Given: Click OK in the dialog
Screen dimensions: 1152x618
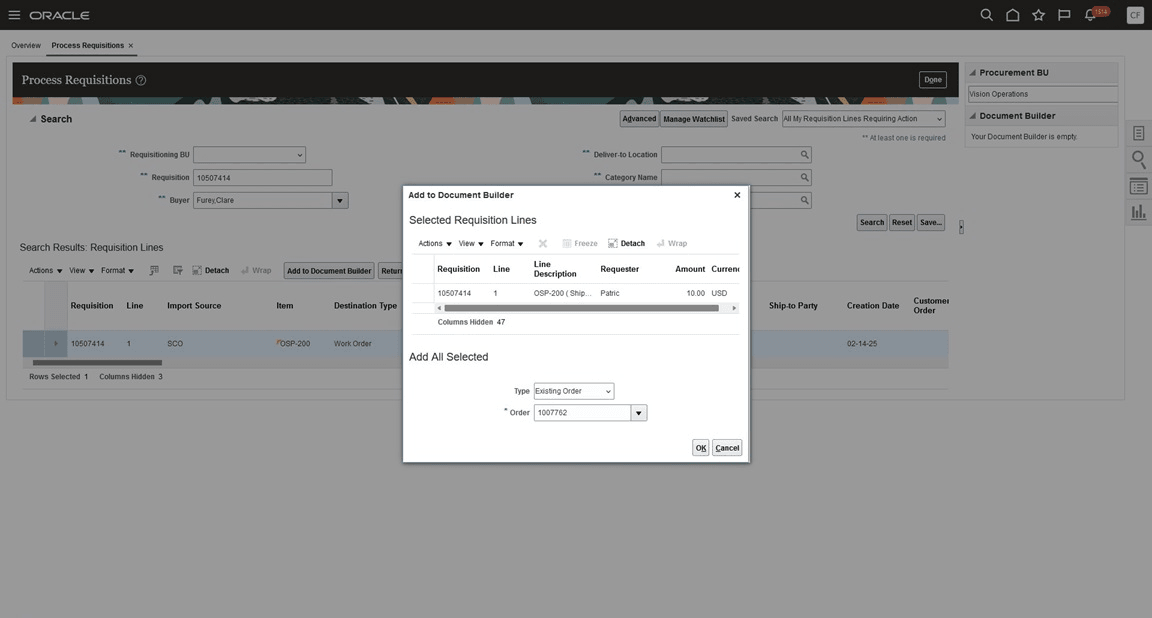Looking at the screenshot, I should click(x=700, y=448).
